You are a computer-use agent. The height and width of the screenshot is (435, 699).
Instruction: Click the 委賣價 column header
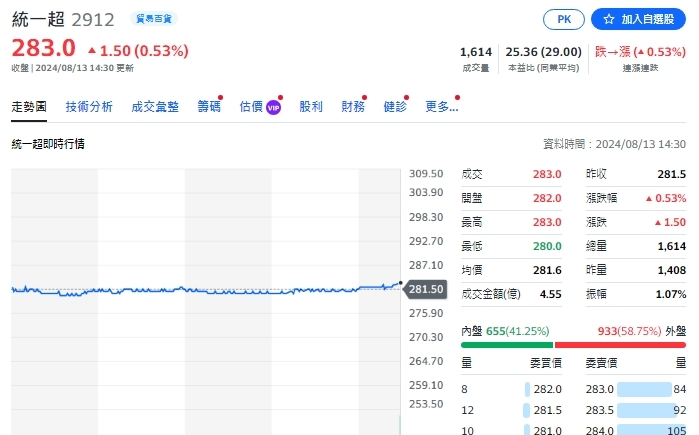[x=601, y=363]
